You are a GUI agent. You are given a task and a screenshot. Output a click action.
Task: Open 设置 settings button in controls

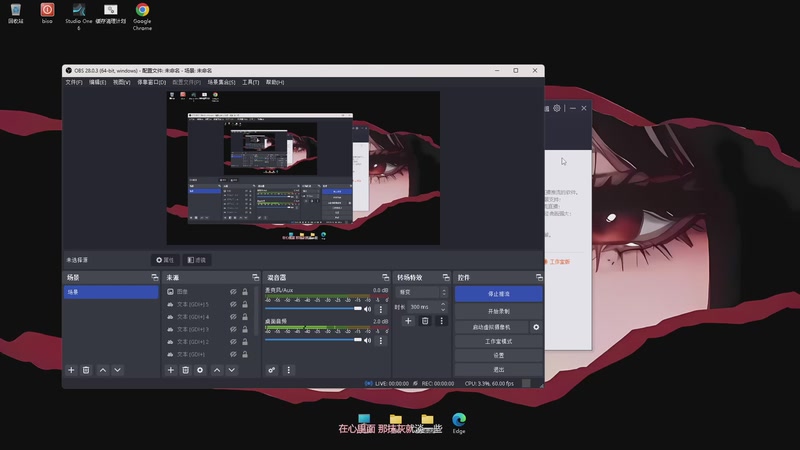pyautogui.click(x=498, y=355)
